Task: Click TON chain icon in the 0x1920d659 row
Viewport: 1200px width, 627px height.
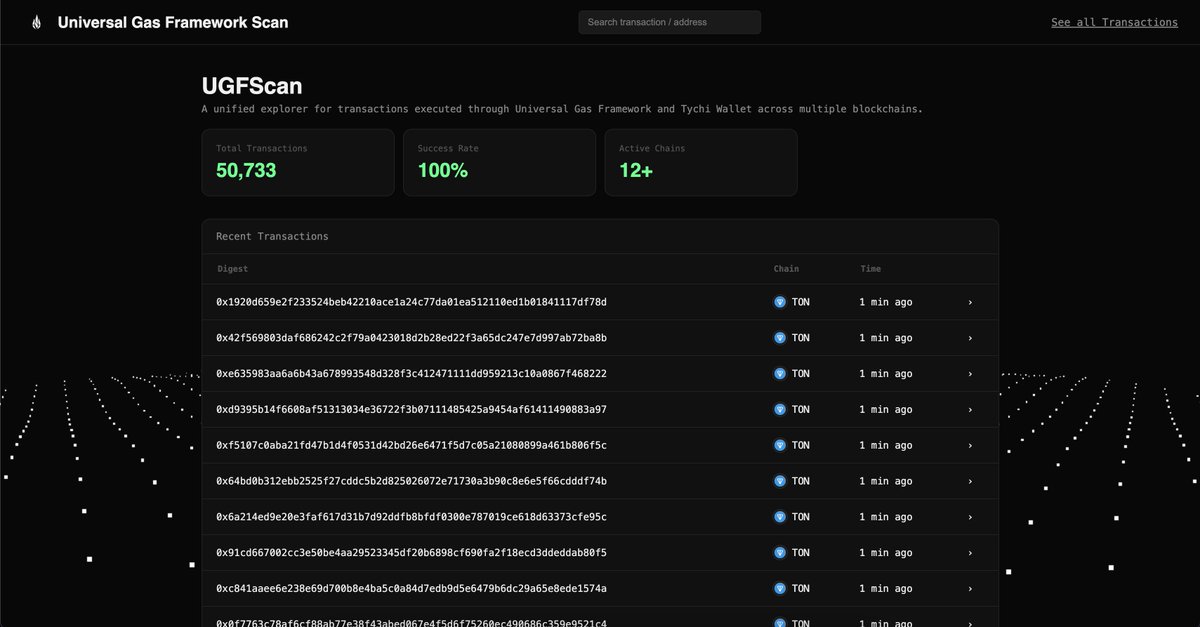Action: pos(780,302)
